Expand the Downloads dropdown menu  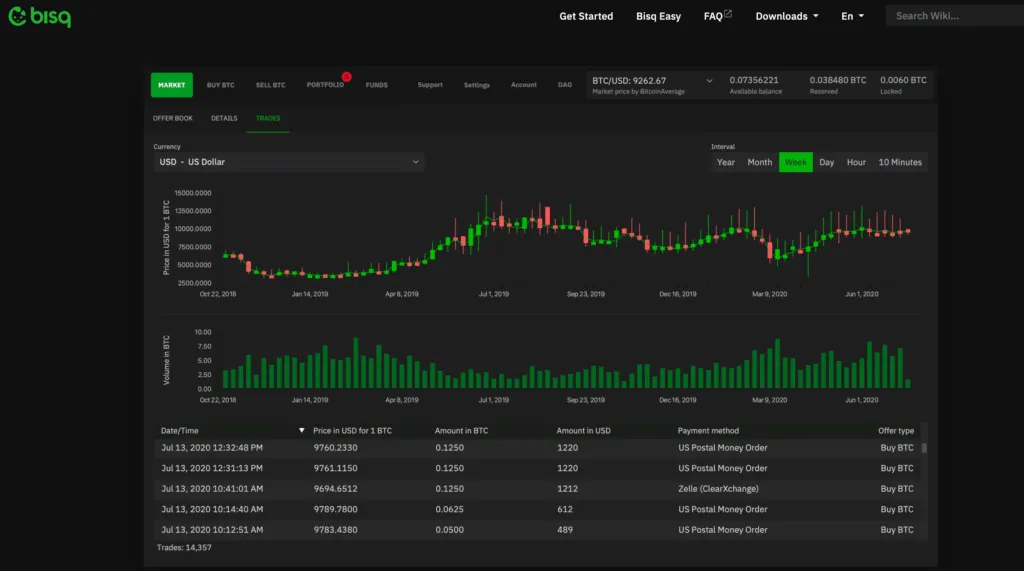786,16
